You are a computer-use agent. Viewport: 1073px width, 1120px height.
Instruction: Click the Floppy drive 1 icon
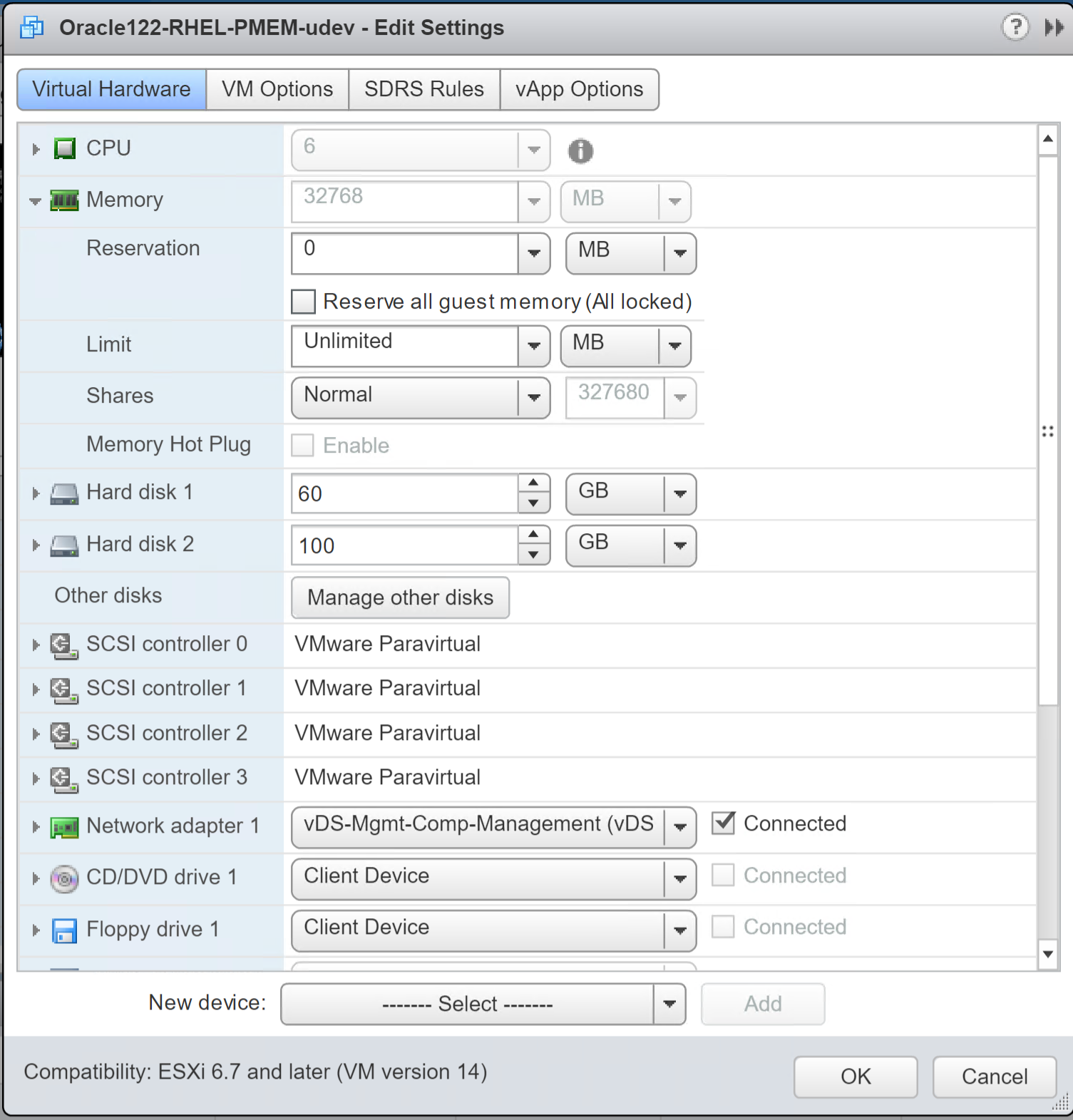click(x=64, y=930)
